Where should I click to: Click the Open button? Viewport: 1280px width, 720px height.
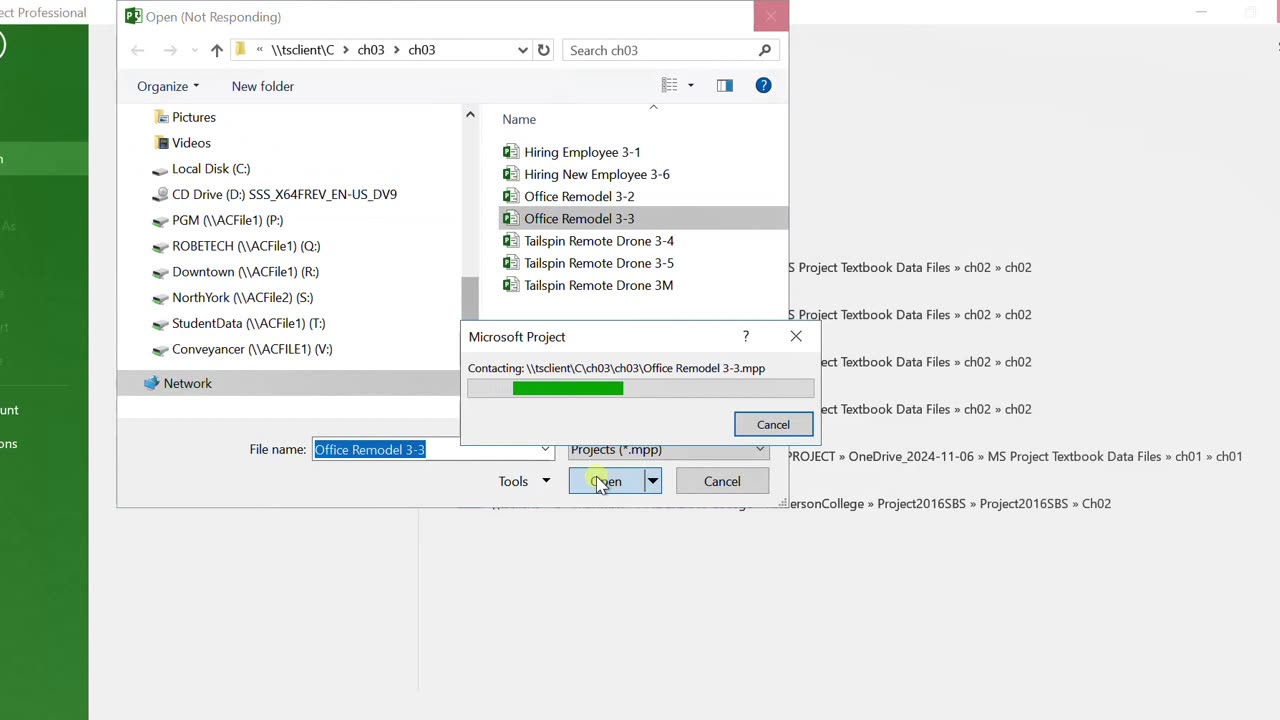(x=606, y=482)
